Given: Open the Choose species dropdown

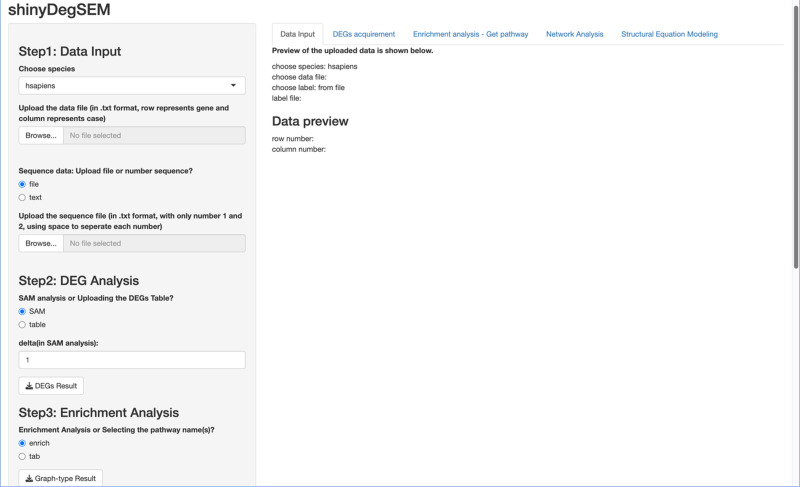Looking at the screenshot, I should pyautogui.click(x=132, y=86).
